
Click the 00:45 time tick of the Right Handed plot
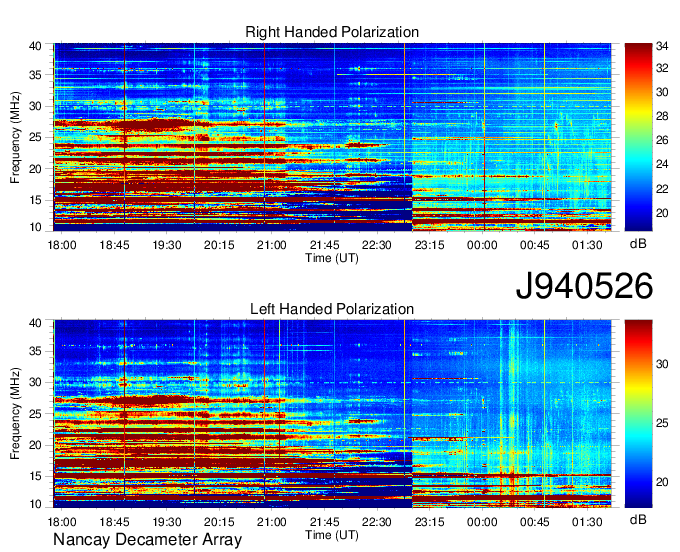point(535,245)
